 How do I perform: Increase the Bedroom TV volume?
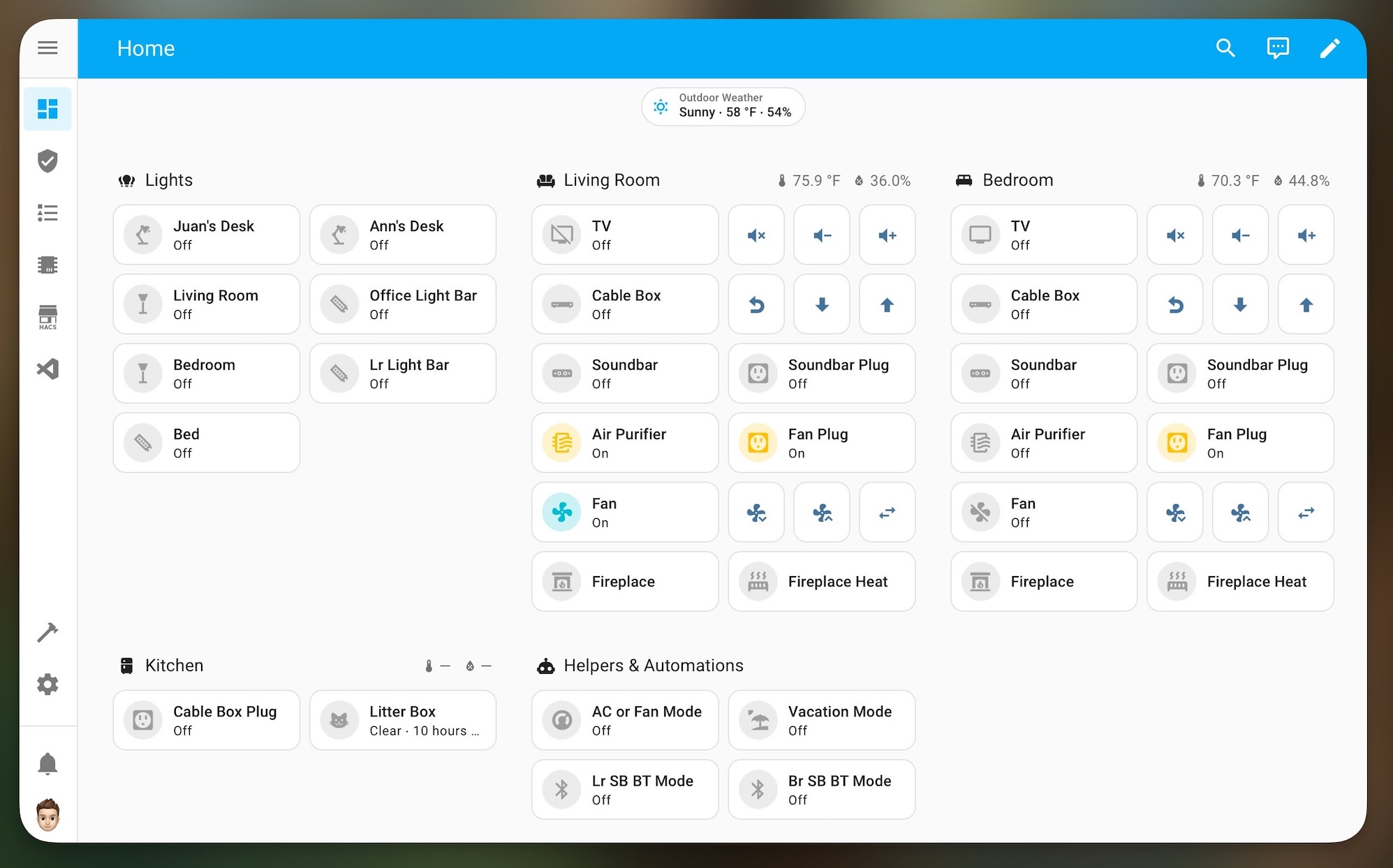coord(1305,235)
